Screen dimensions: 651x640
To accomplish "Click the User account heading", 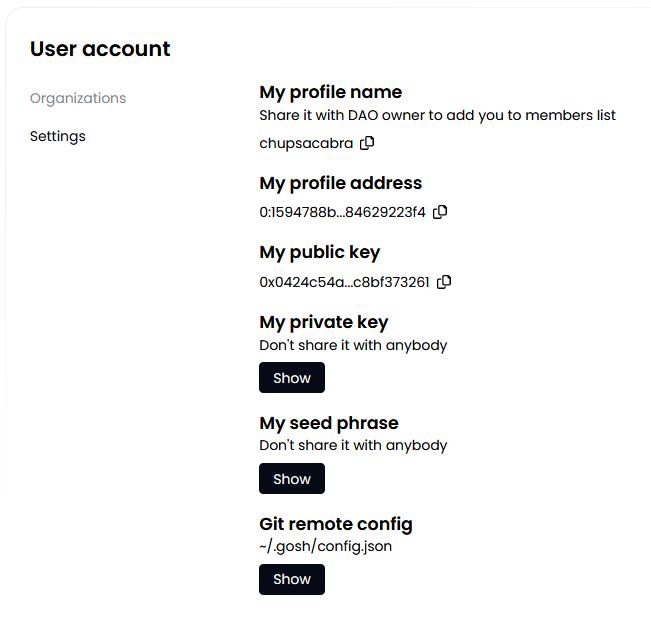I will tap(100, 49).
